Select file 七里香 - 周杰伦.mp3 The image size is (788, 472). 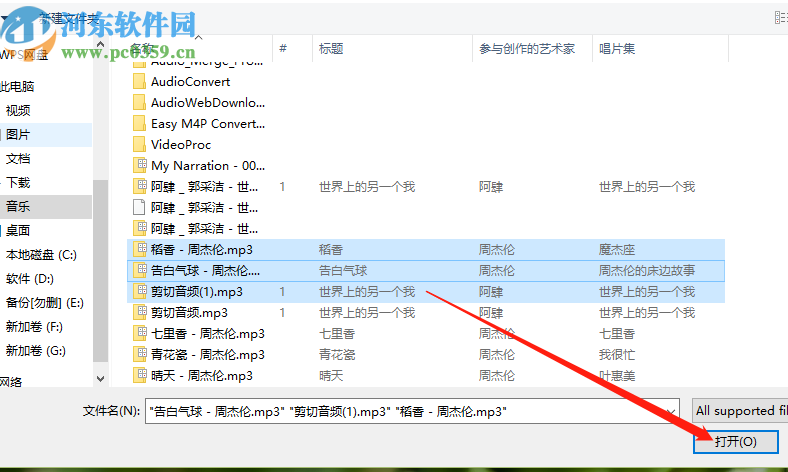pyautogui.click(x=208, y=333)
